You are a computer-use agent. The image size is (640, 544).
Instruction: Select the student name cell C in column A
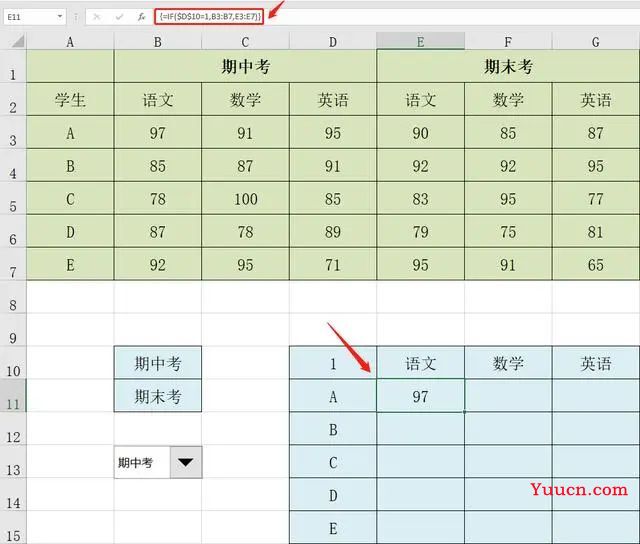(x=70, y=198)
